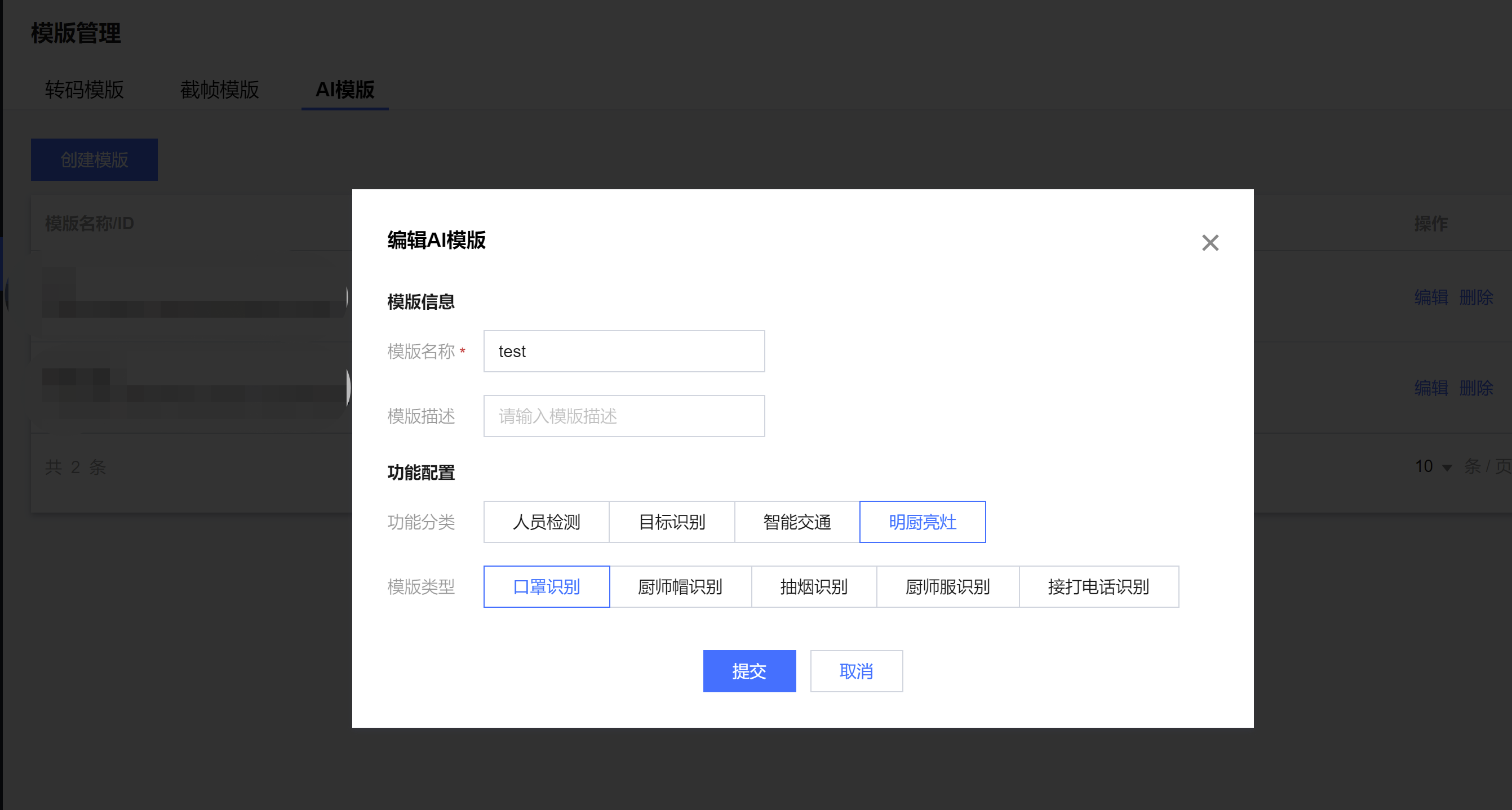Choose 厨师帽识别 template type

click(680, 586)
